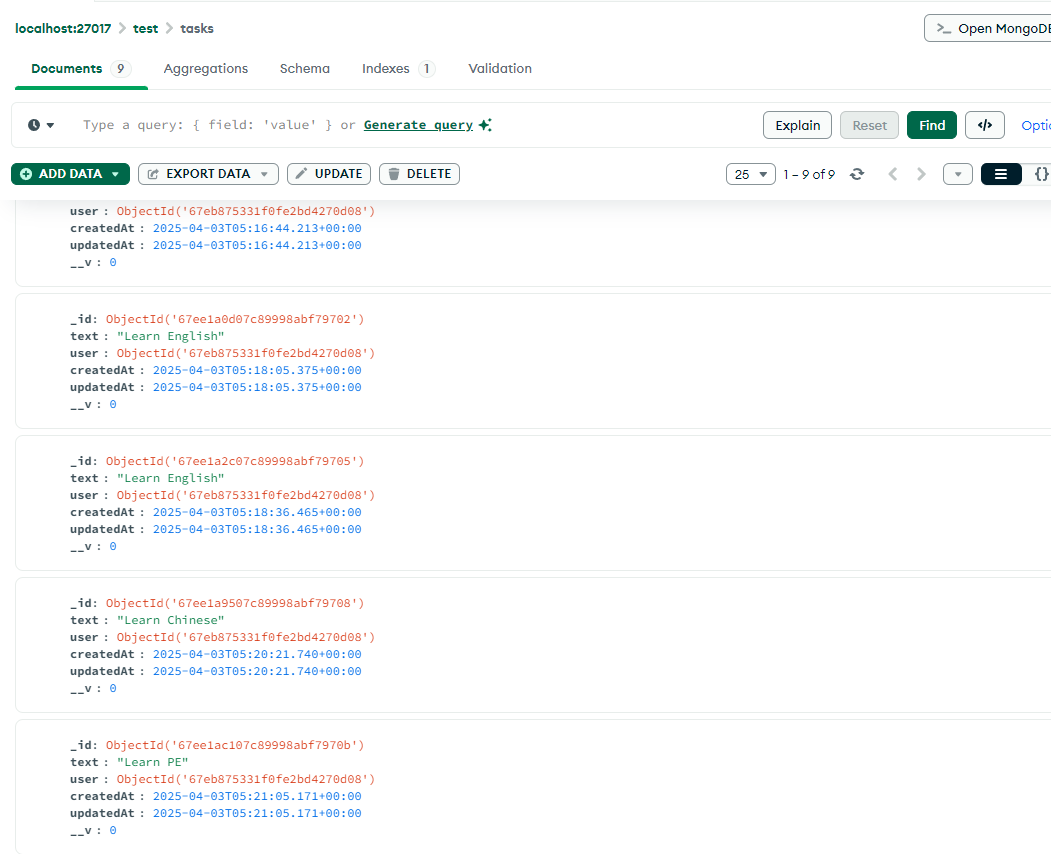
Task: Switch to the Indexes tab
Action: click(x=398, y=68)
